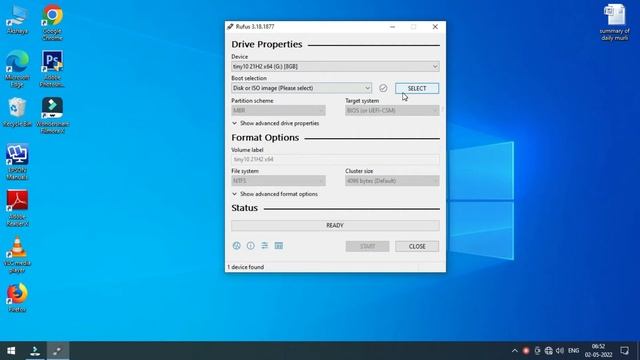Click the Rufus title bar icon

230,27
